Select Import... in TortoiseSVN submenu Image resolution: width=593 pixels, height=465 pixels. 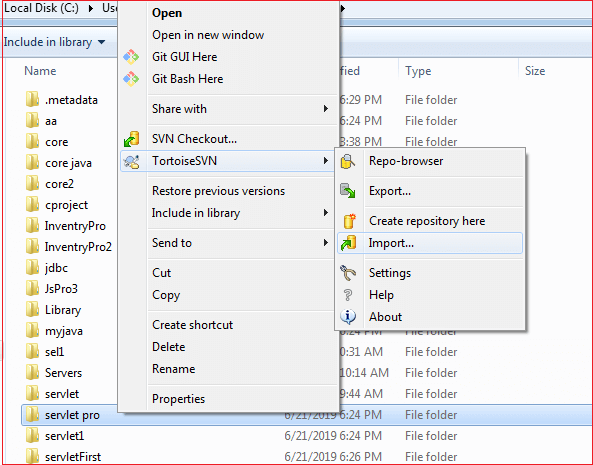430,243
